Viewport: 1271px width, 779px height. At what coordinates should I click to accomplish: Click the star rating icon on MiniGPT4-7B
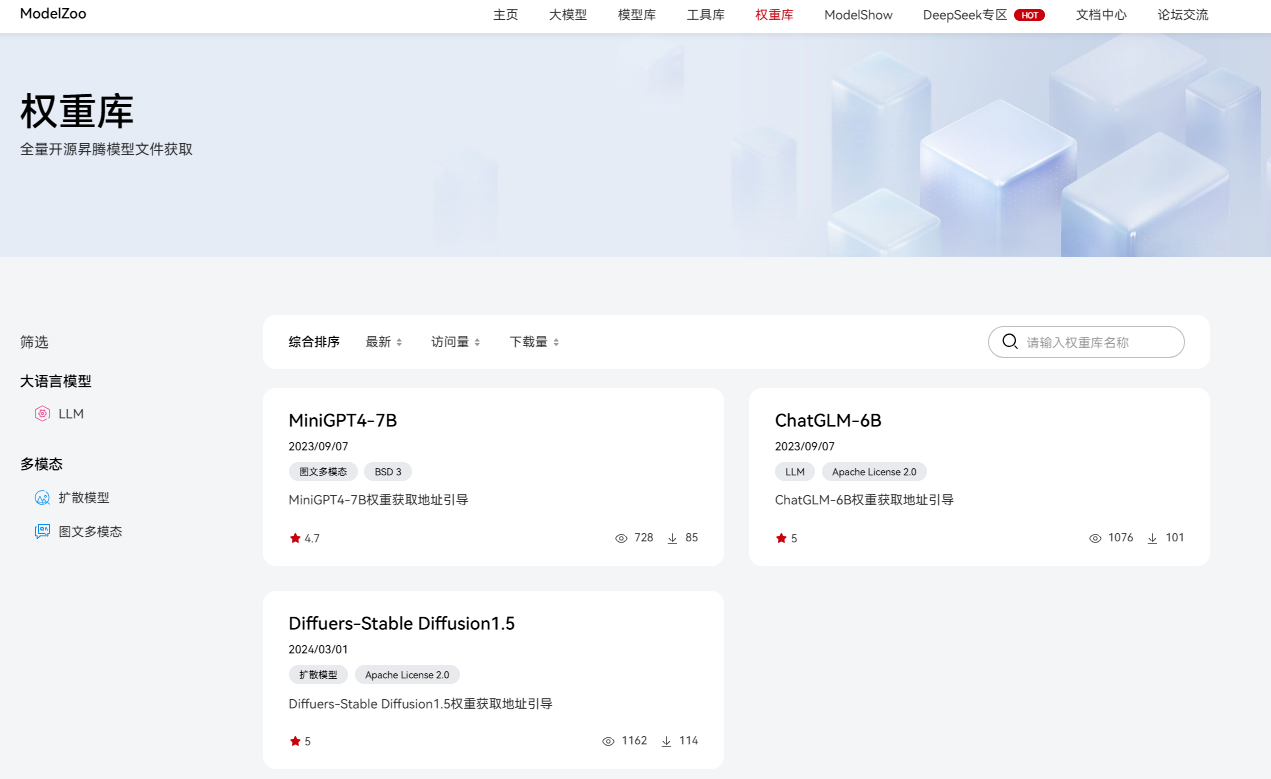click(x=295, y=538)
